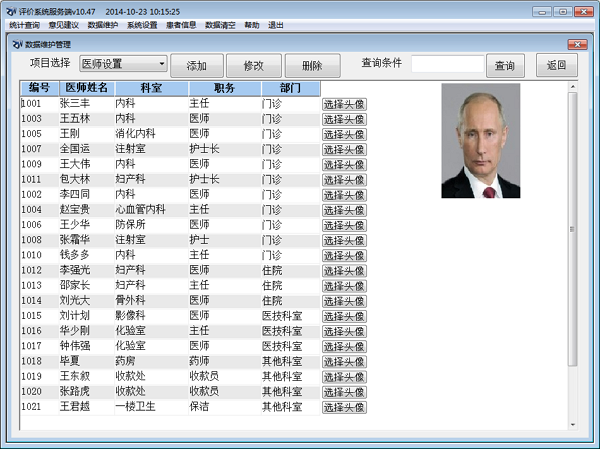Select the 药师 position cell
The width and height of the screenshot is (600, 449).
tap(225, 361)
